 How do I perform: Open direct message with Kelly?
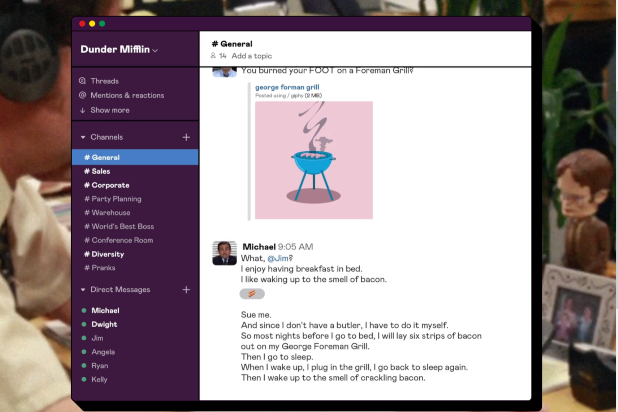coord(99,379)
